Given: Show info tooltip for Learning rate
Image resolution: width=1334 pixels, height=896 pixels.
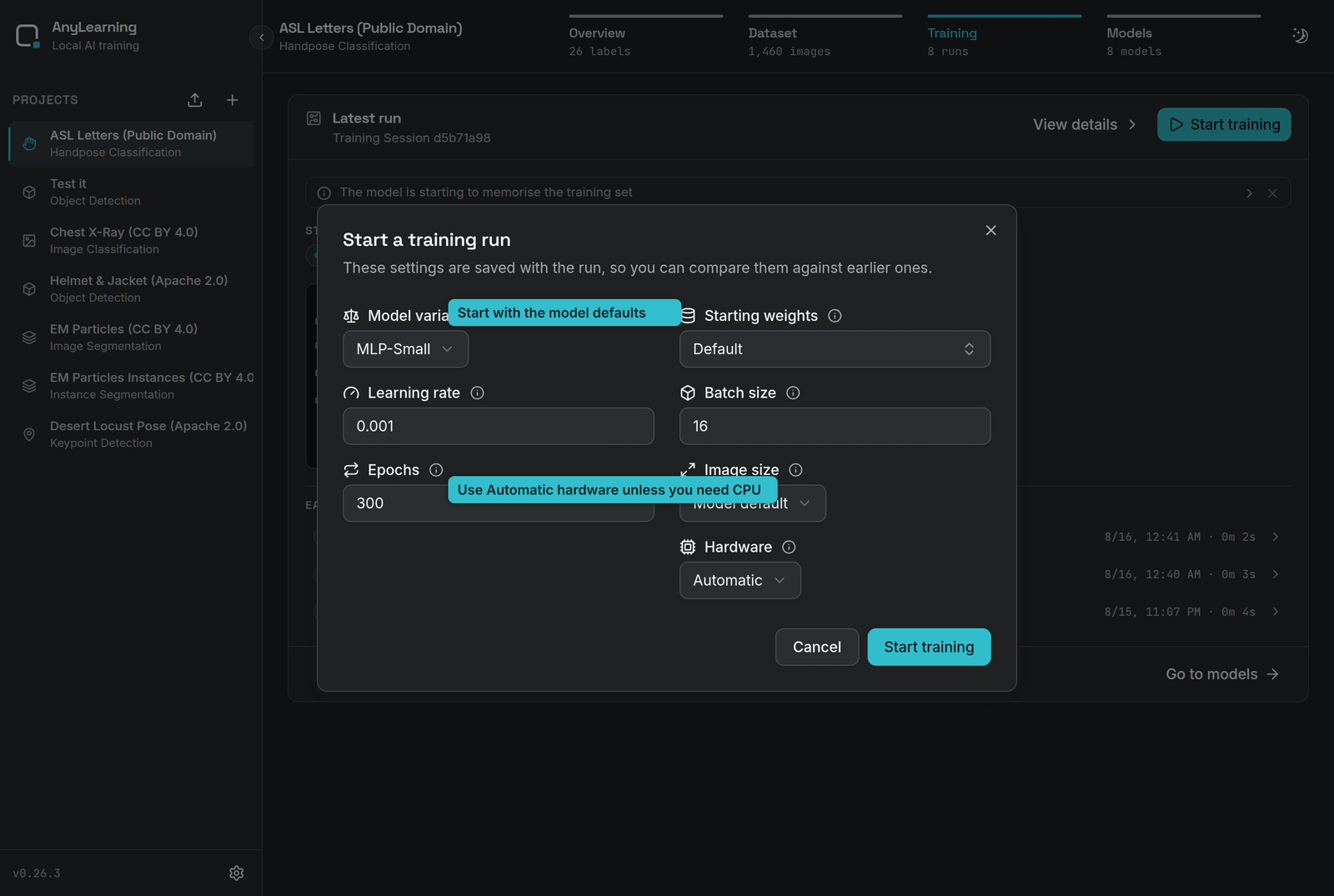Looking at the screenshot, I should [x=477, y=393].
